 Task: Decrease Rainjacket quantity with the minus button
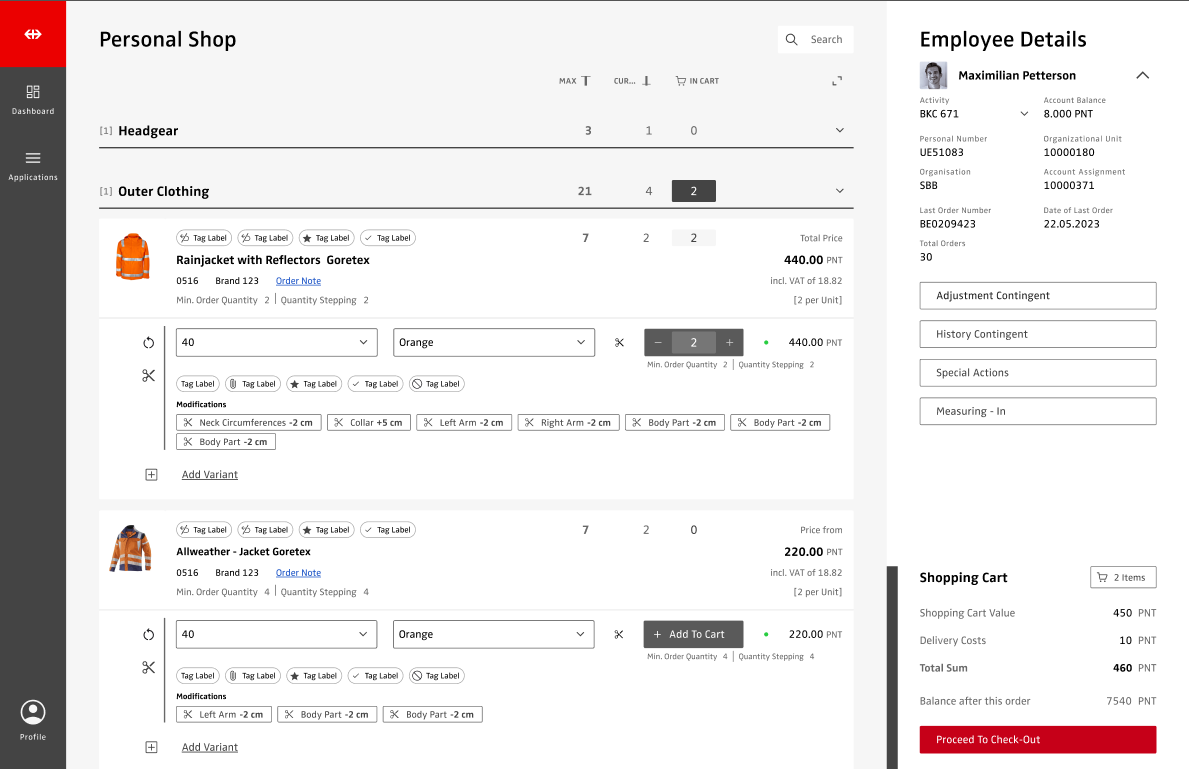coord(658,343)
